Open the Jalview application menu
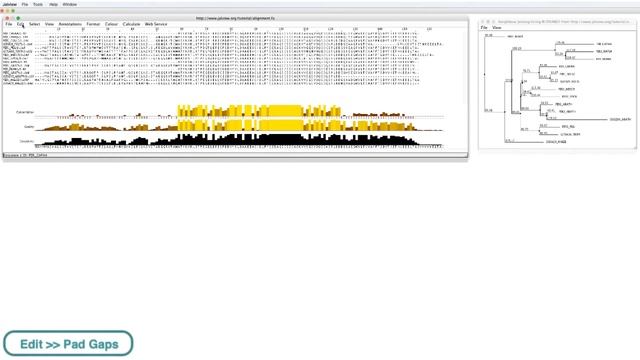Viewport: 640px width, 360px height. pyautogui.click(x=9, y=4)
